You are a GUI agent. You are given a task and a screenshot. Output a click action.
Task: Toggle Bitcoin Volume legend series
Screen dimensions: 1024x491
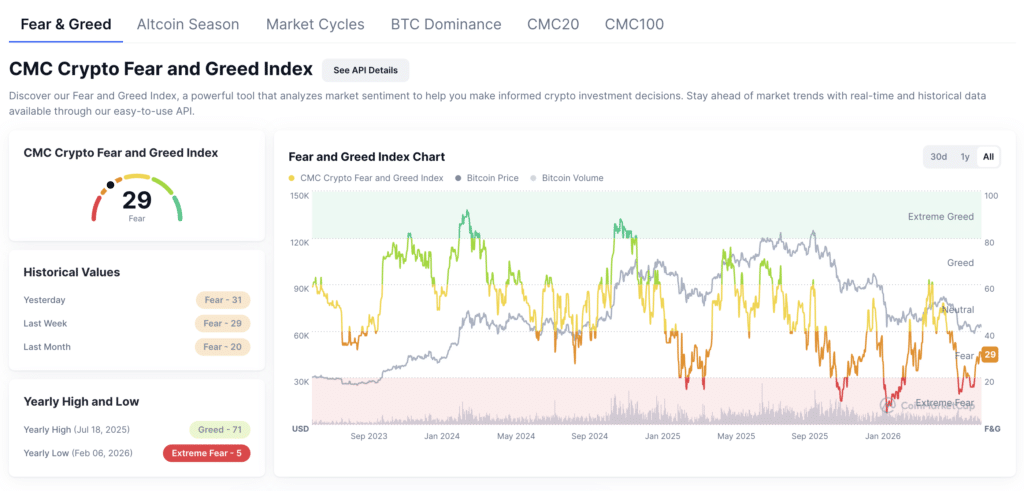click(566, 178)
